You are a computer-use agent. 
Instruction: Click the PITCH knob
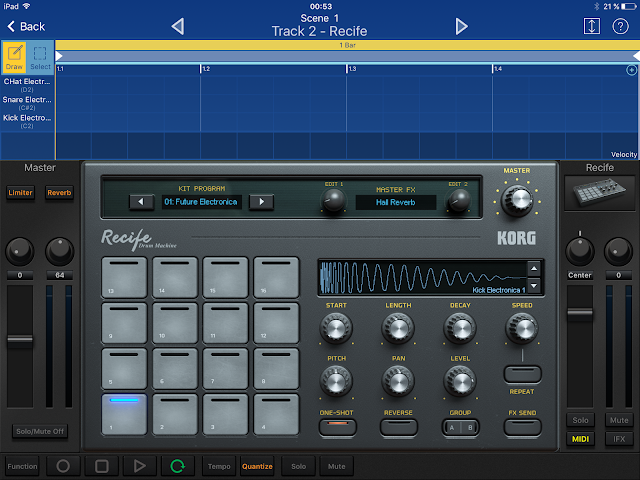[336, 382]
